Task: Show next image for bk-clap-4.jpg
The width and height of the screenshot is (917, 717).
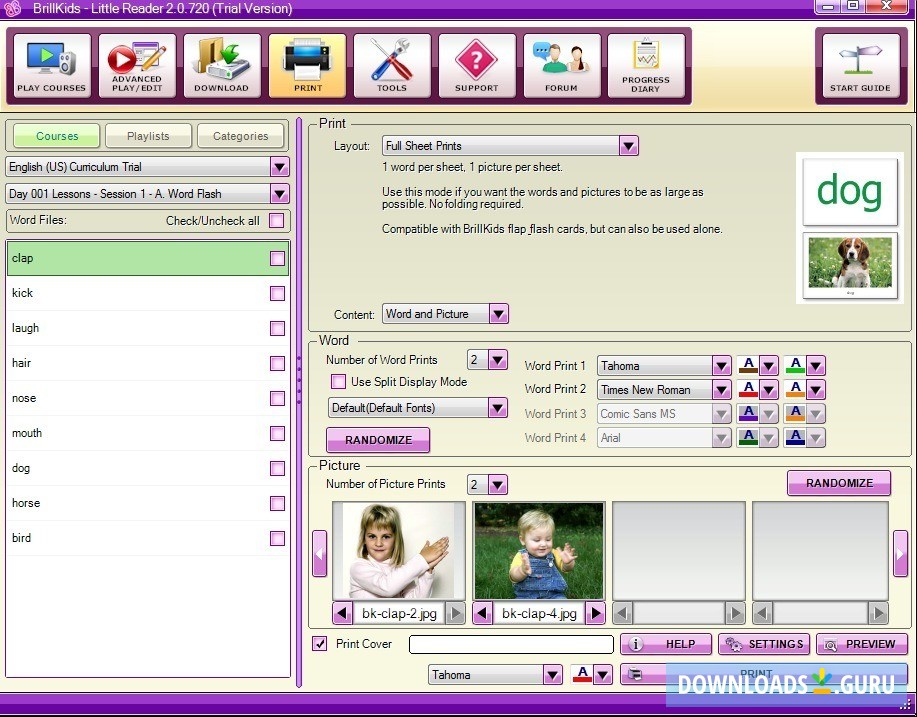Action: [595, 613]
